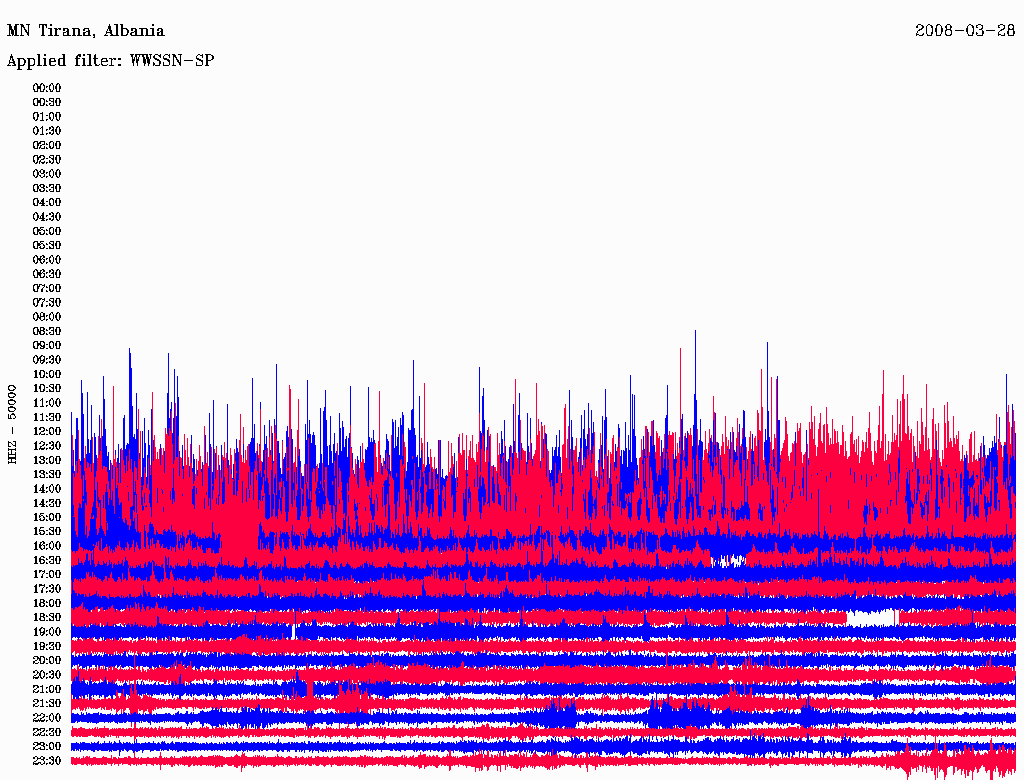1024x780 pixels.
Task: Click the 17:30 time row label
Action: (47, 589)
